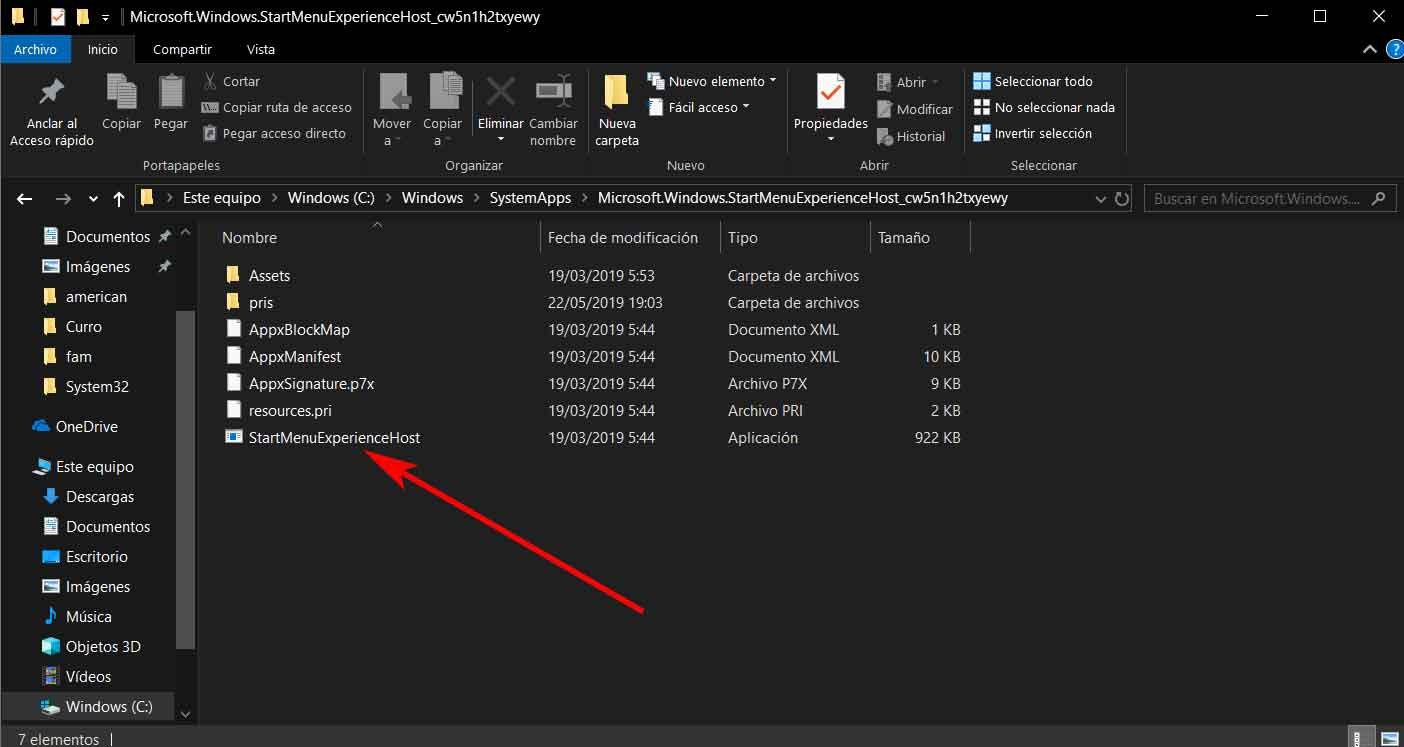1404x747 pixels.
Task: Click the Properties checkmark icon in title bar
Action: 57,17
